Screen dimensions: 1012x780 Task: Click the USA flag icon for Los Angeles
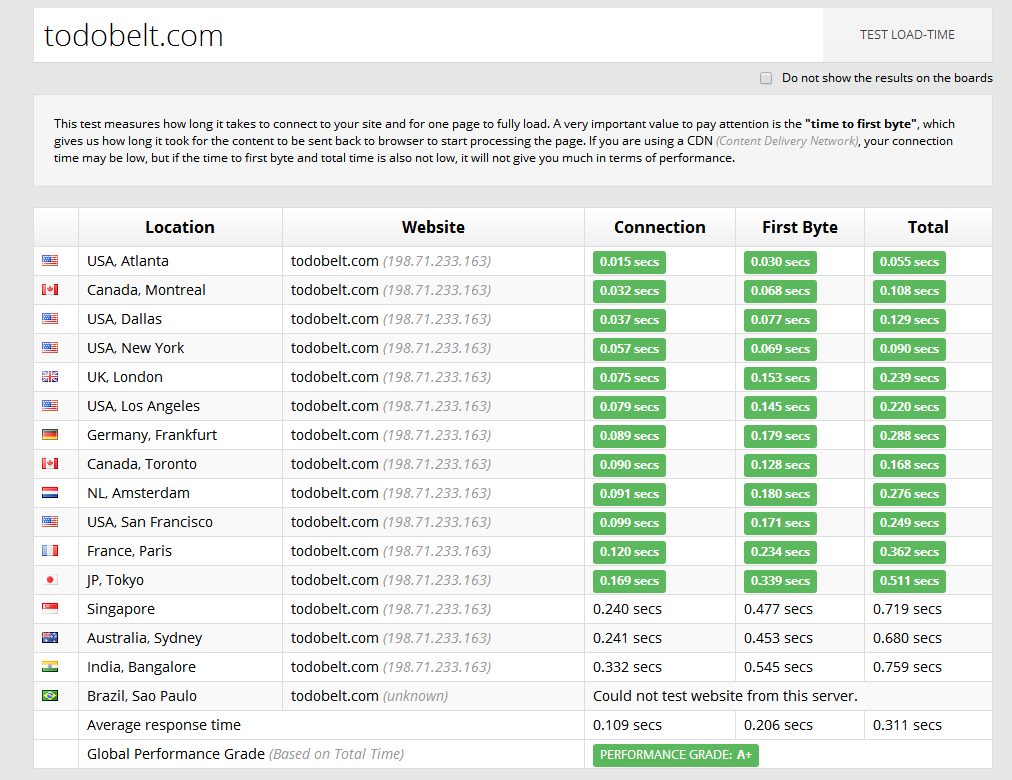pyautogui.click(x=50, y=406)
